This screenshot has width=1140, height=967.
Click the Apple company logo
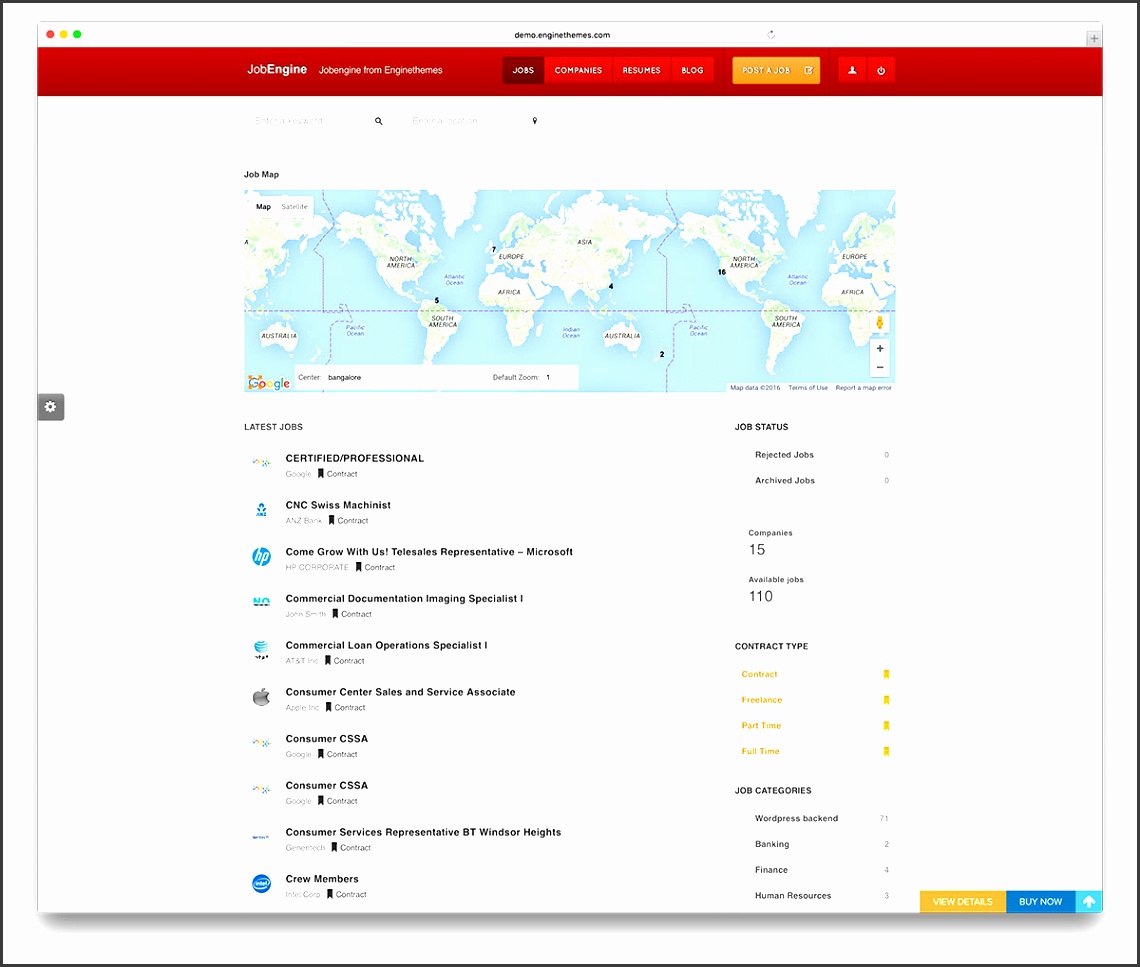(261, 697)
